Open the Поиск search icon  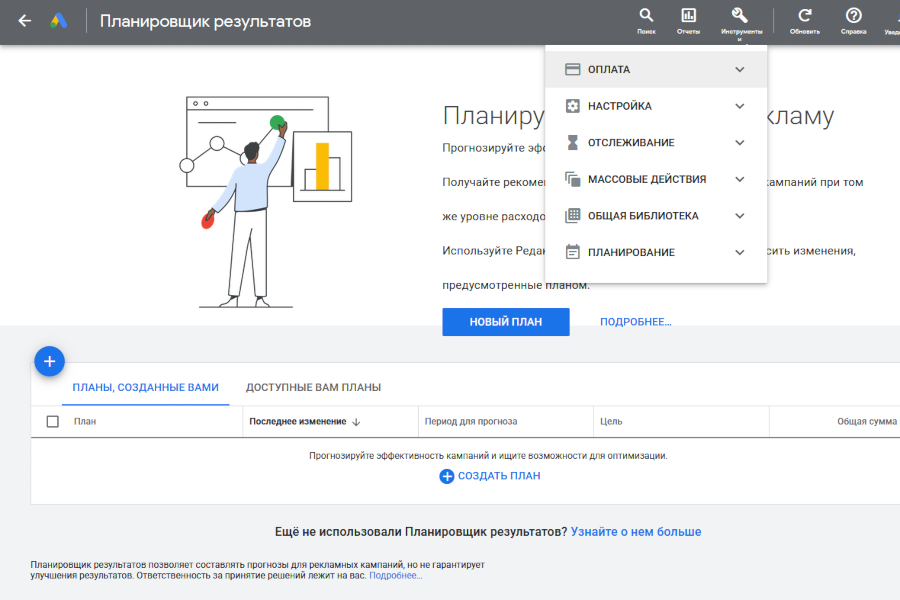pyautogui.click(x=646, y=16)
